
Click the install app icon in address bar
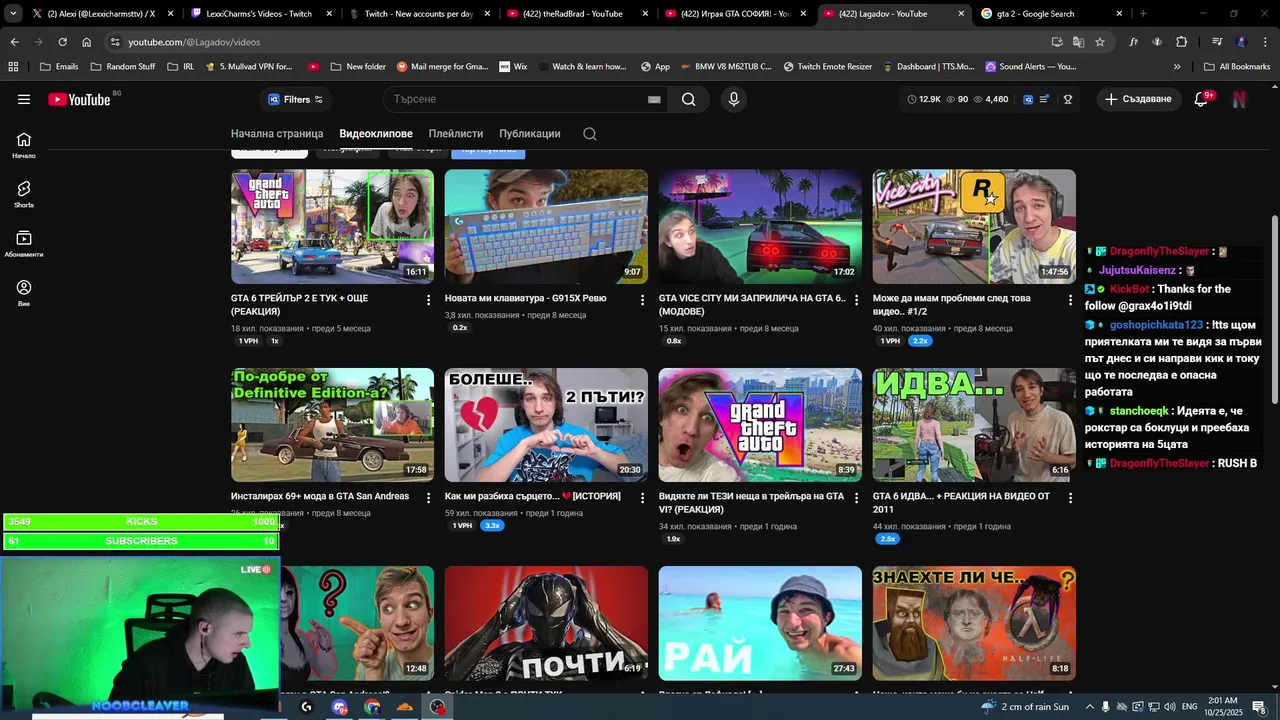click(x=1057, y=42)
